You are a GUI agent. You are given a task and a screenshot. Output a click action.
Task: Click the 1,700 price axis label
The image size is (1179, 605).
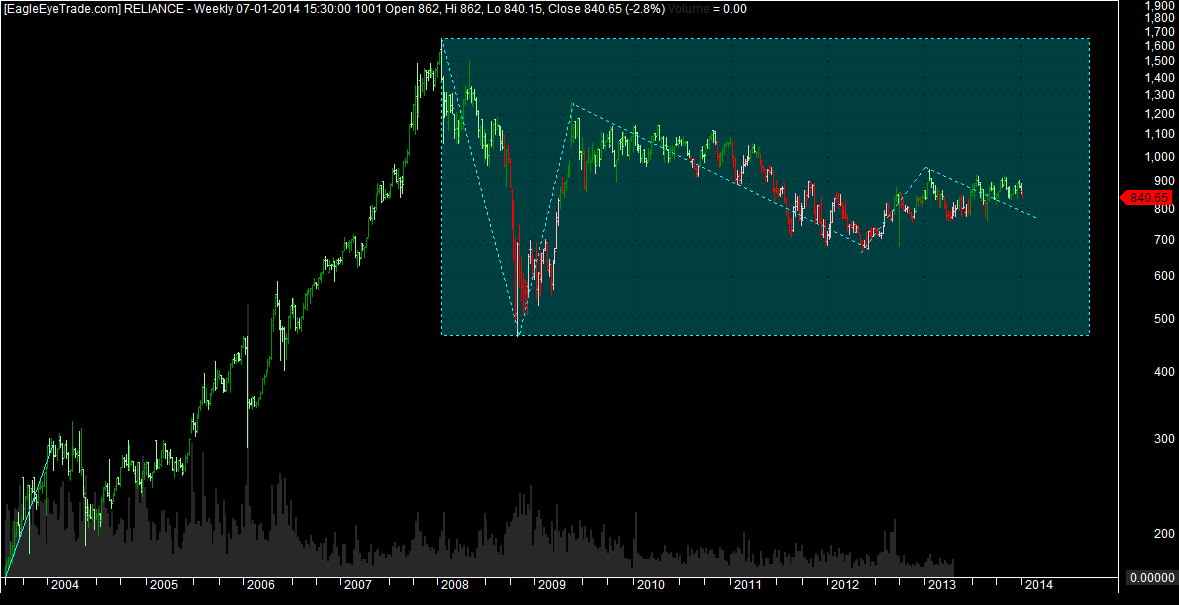[x=1158, y=32]
